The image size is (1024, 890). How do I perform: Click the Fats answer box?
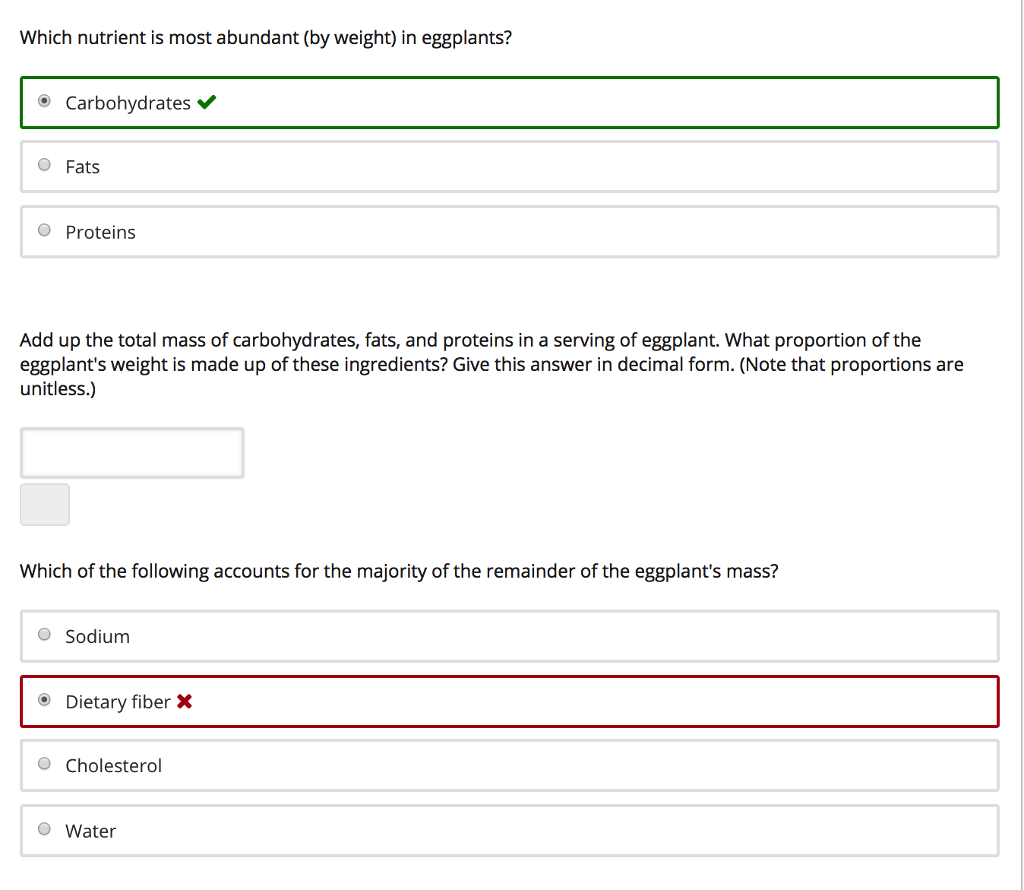[510, 166]
